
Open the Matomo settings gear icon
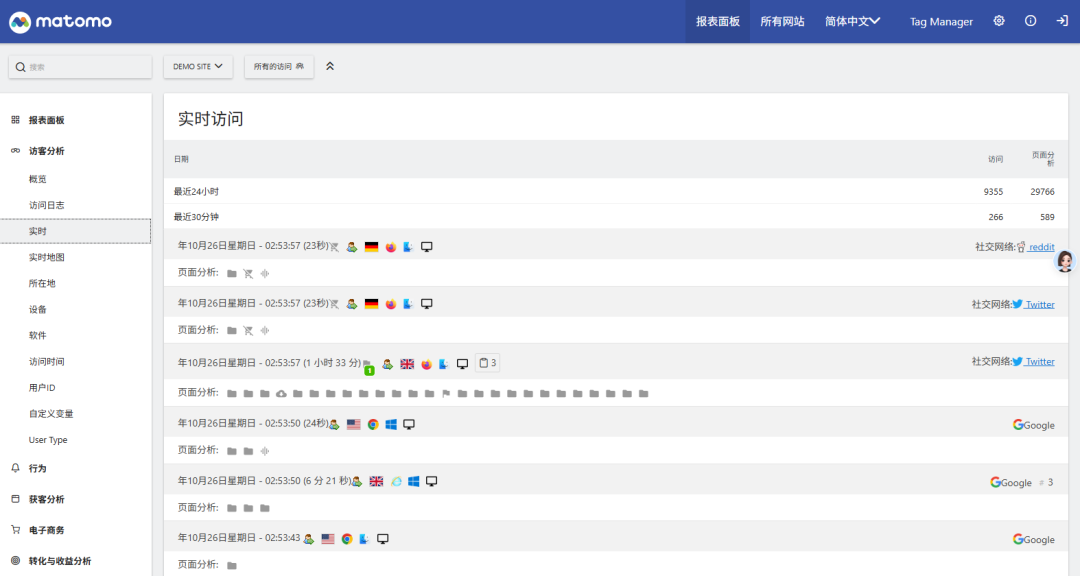(x=998, y=20)
